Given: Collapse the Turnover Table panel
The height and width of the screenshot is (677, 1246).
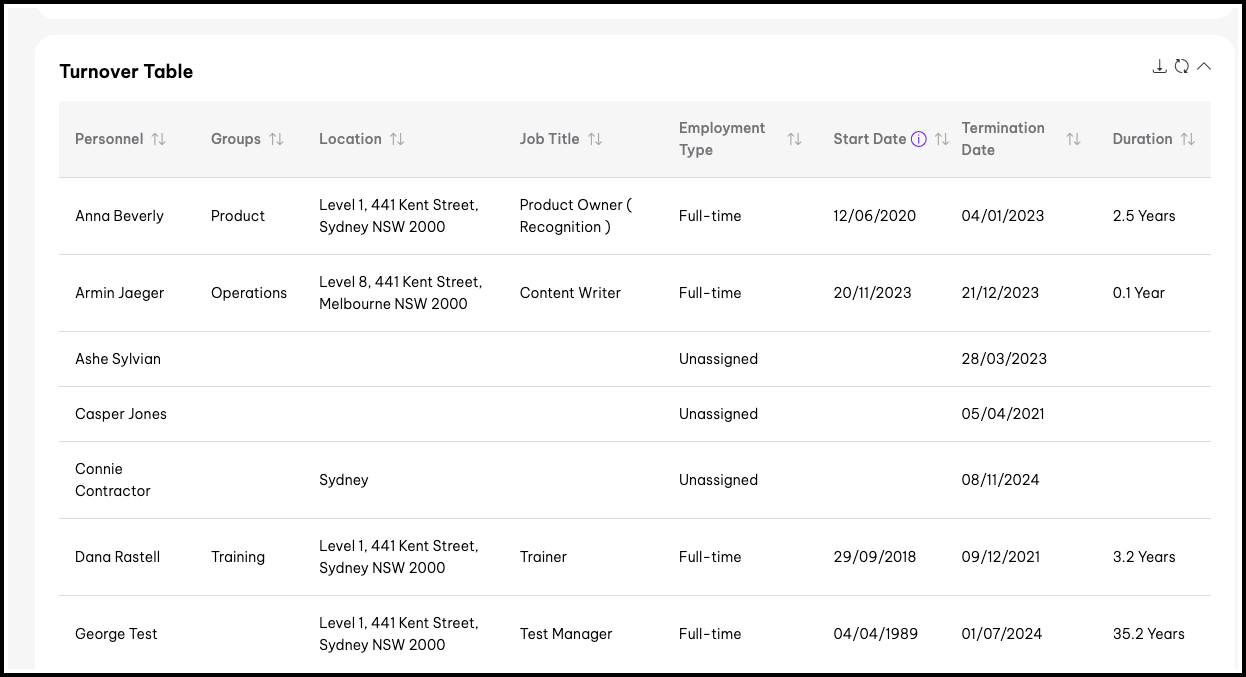Looking at the screenshot, I should pos(1204,66).
